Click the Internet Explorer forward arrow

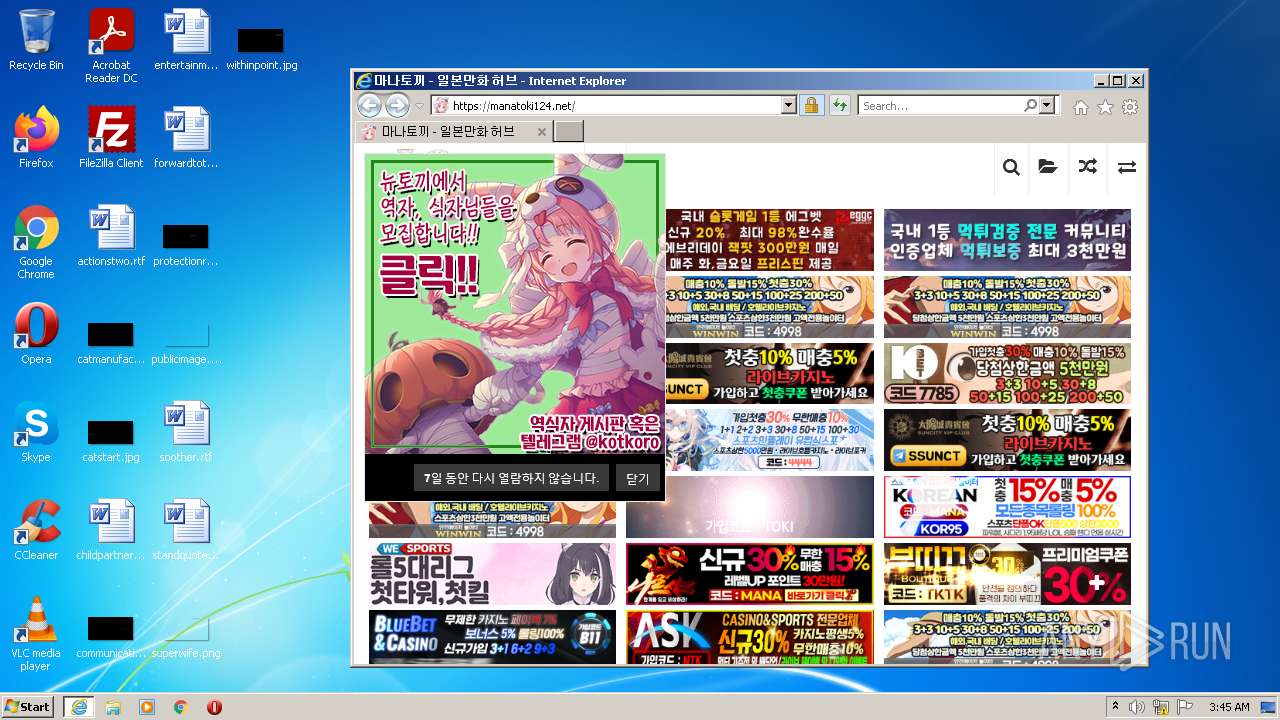pos(397,105)
